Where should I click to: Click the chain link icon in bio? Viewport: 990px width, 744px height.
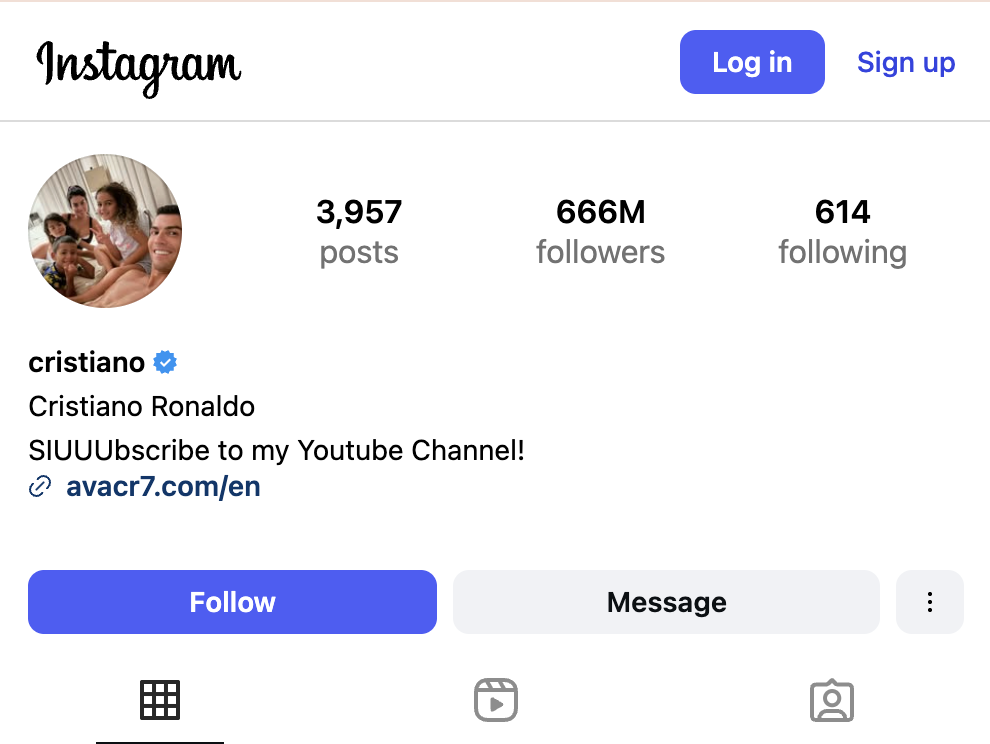click(x=40, y=488)
